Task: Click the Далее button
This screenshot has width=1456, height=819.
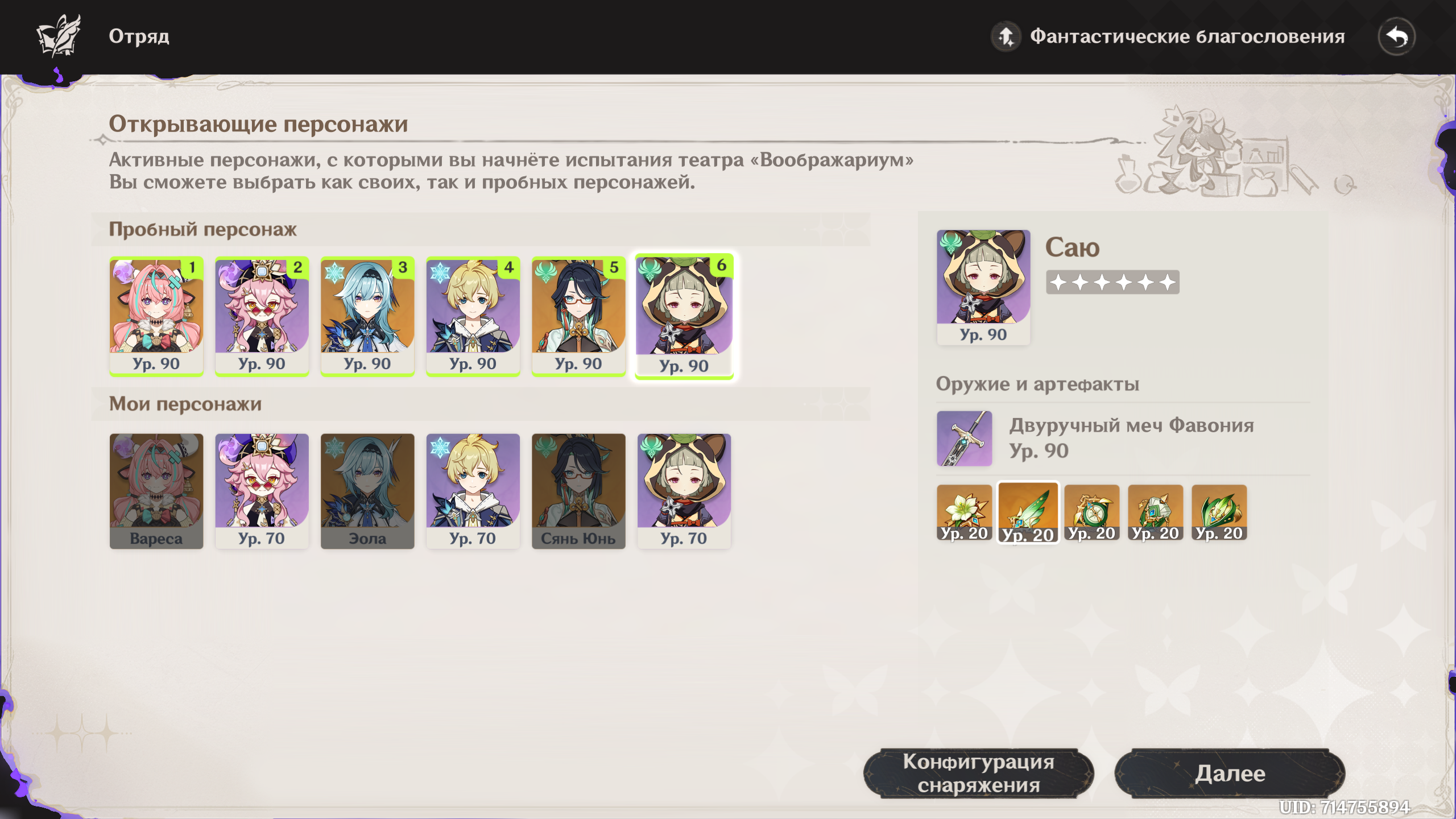Action: pos(1230,773)
